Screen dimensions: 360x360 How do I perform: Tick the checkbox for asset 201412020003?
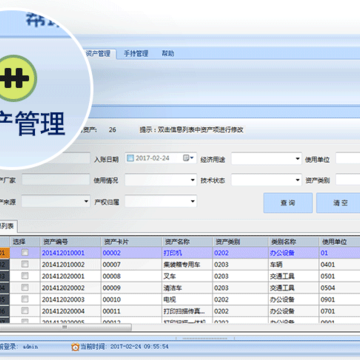25,299
